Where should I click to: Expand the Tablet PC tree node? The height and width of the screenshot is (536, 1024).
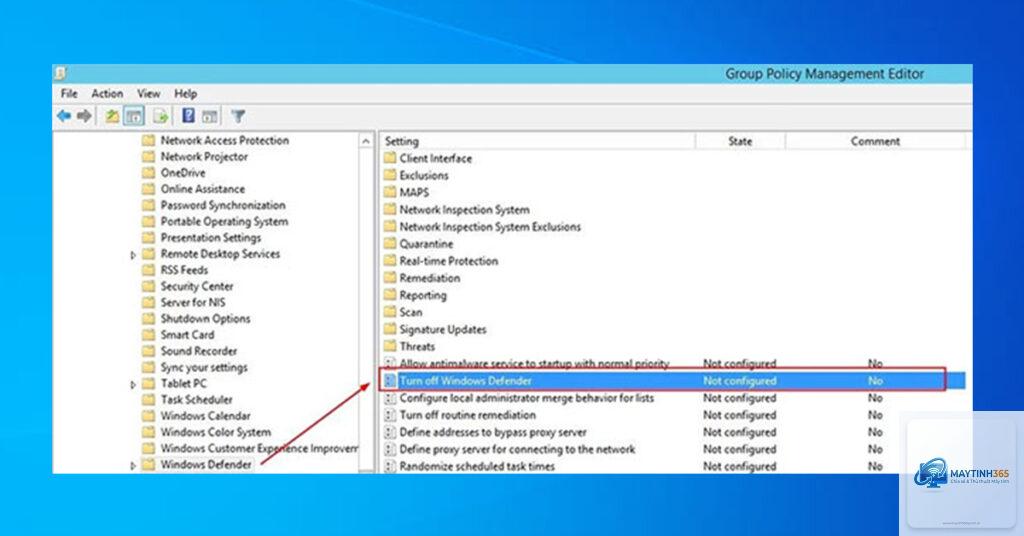(133, 385)
